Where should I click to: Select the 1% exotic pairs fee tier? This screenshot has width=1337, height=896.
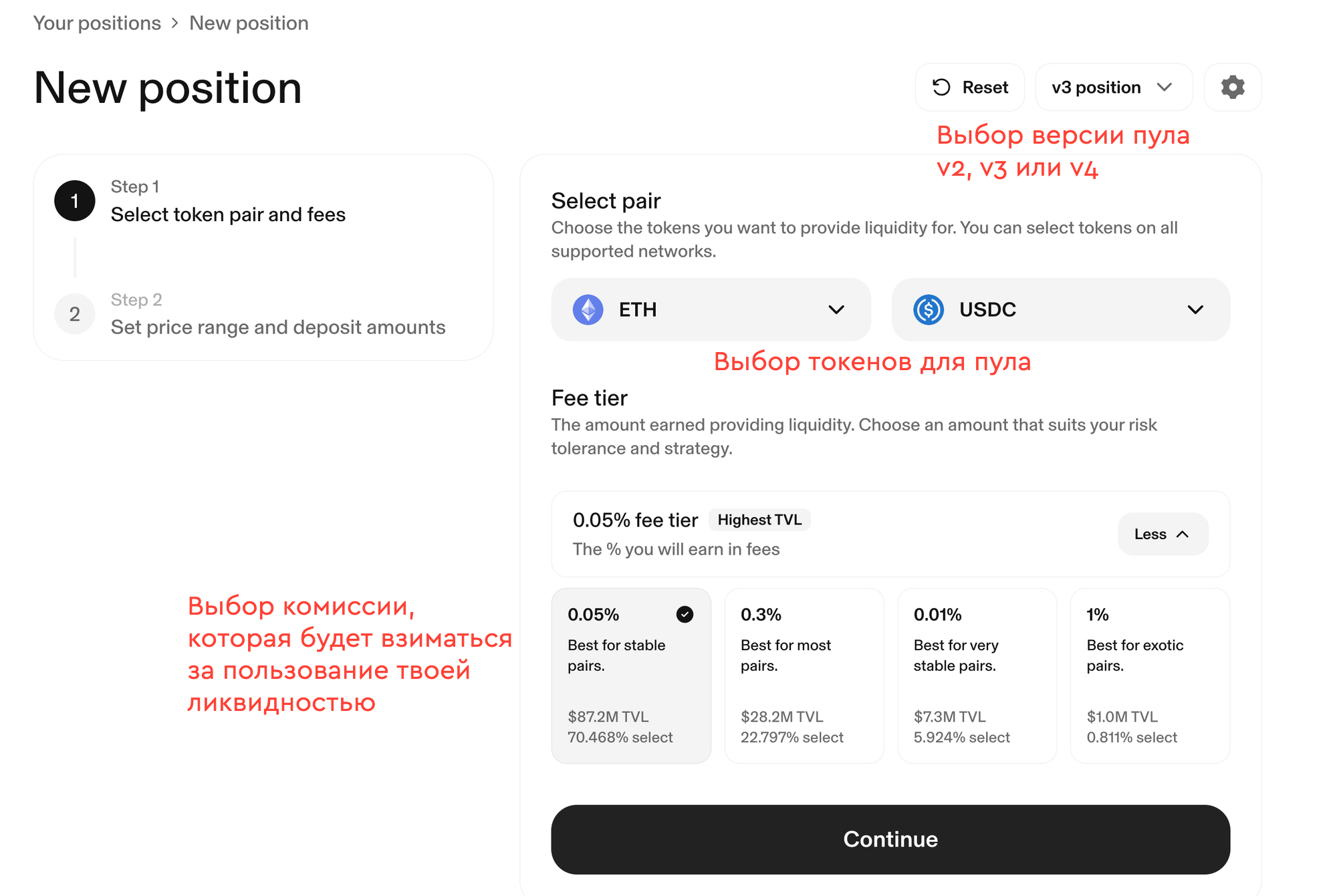click(x=1150, y=676)
